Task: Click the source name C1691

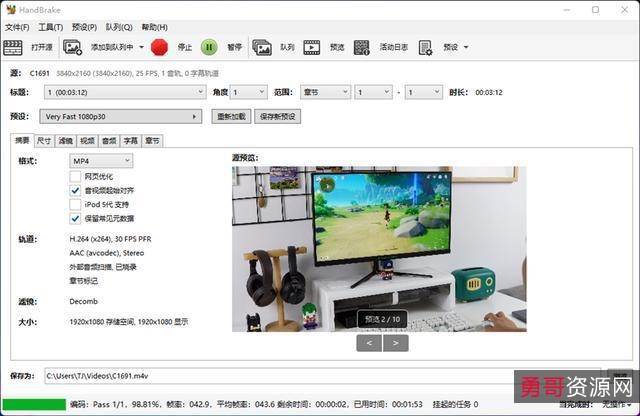Action: point(40,73)
